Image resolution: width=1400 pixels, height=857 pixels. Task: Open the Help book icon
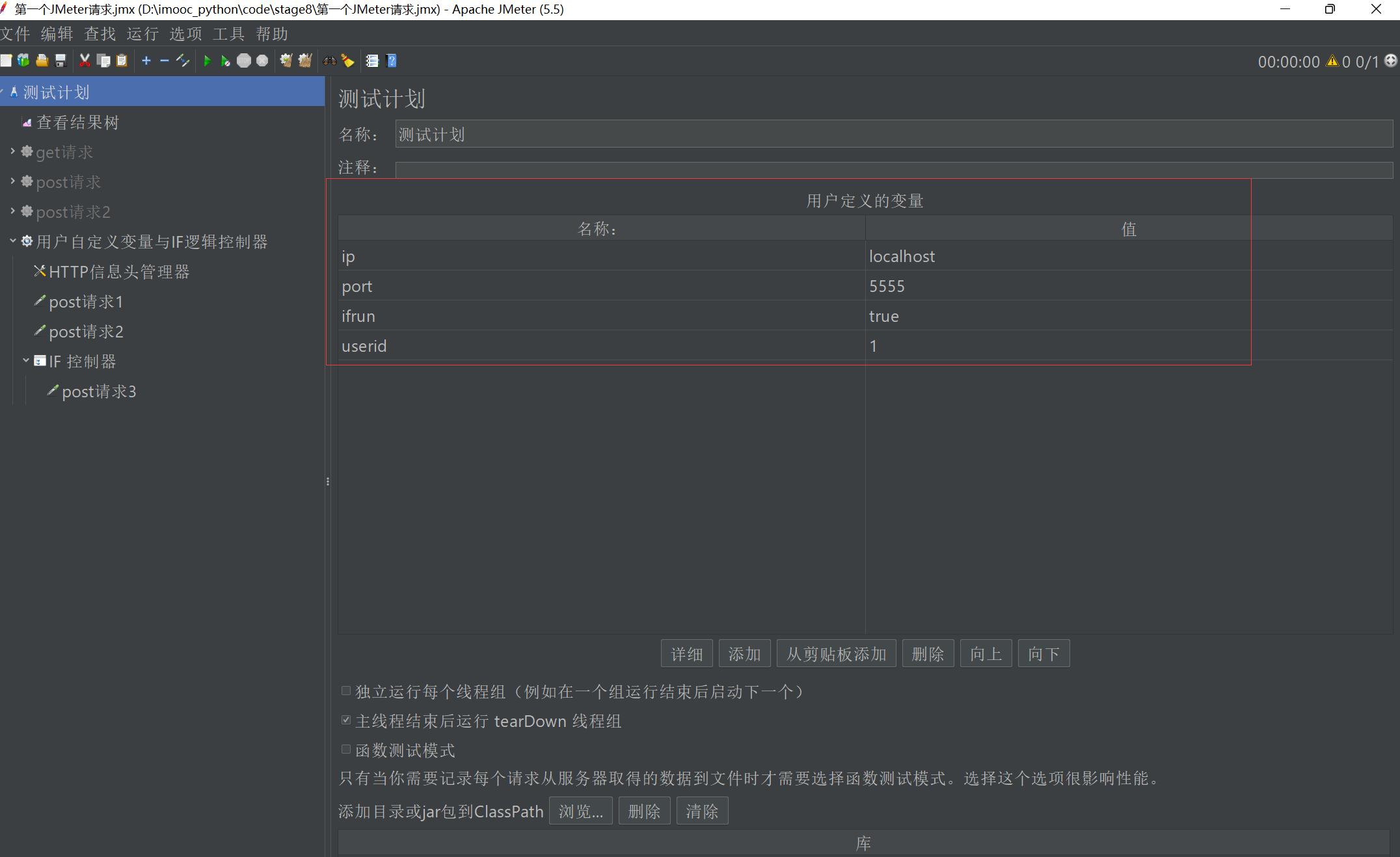click(x=391, y=61)
